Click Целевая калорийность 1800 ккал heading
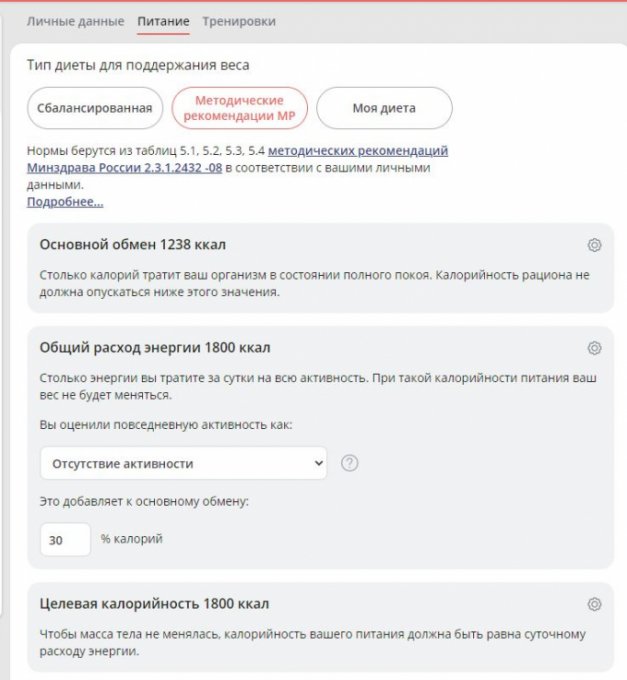627x680 pixels. (154, 604)
